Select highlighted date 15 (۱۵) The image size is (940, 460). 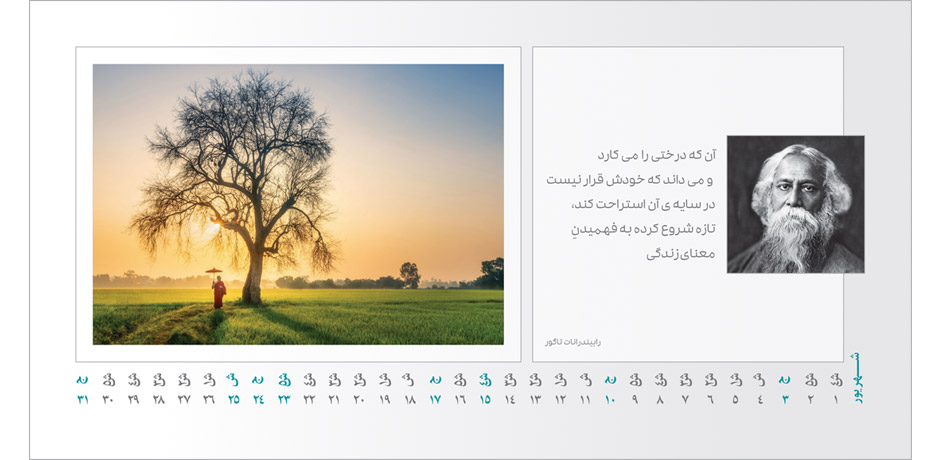(x=485, y=400)
